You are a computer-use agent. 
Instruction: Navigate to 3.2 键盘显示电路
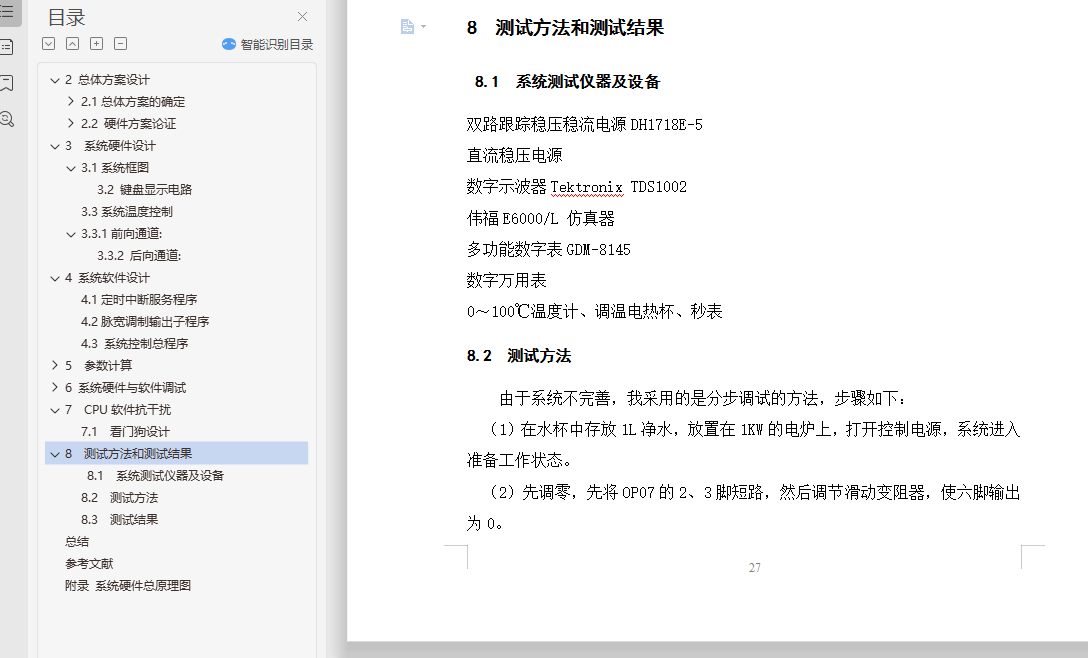pyautogui.click(x=144, y=189)
